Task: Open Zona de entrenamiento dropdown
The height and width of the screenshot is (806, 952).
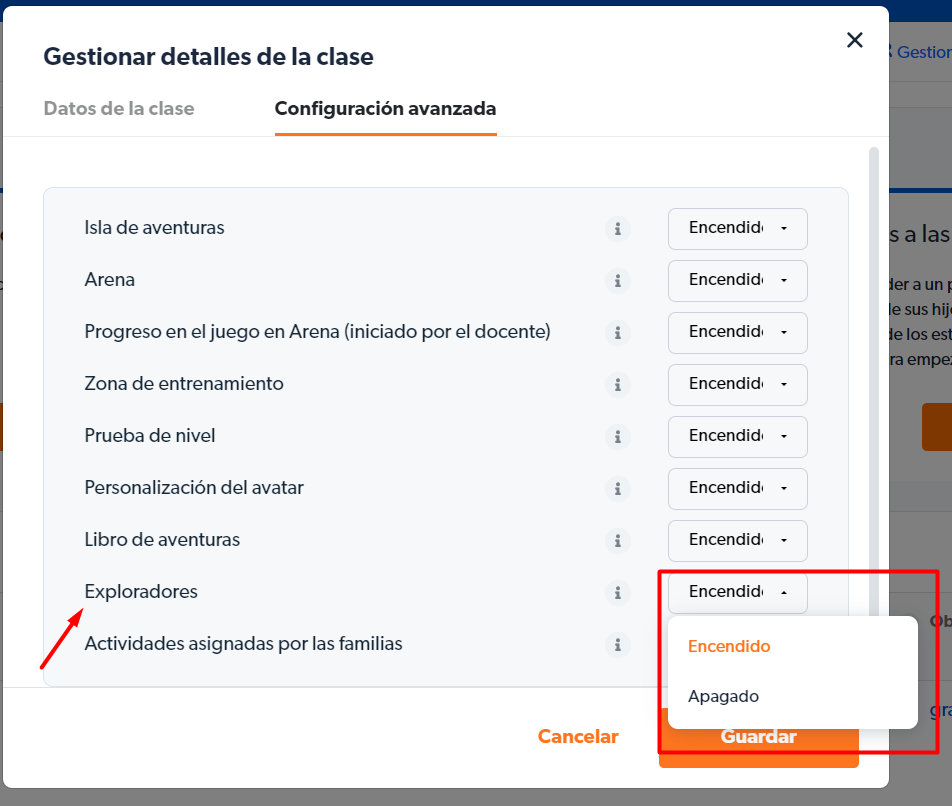Action: (737, 385)
